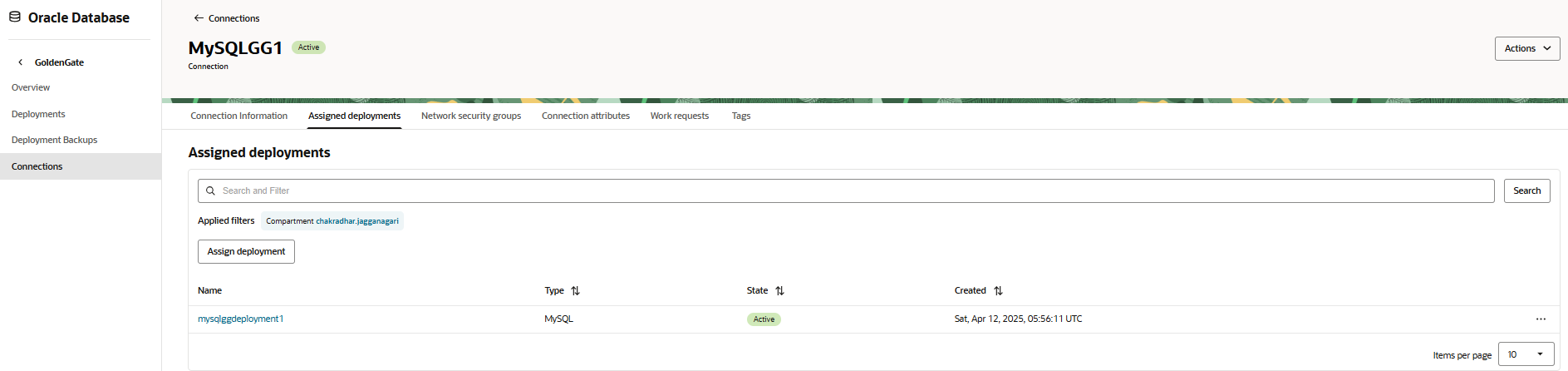Click the back chevron next to GoldenGate
This screenshot has width=1568, height=371.
(x=21, y=62)
